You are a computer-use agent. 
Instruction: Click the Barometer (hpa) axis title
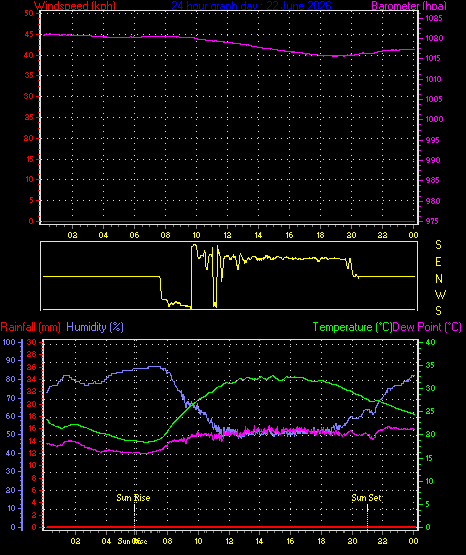click(409, 6)
